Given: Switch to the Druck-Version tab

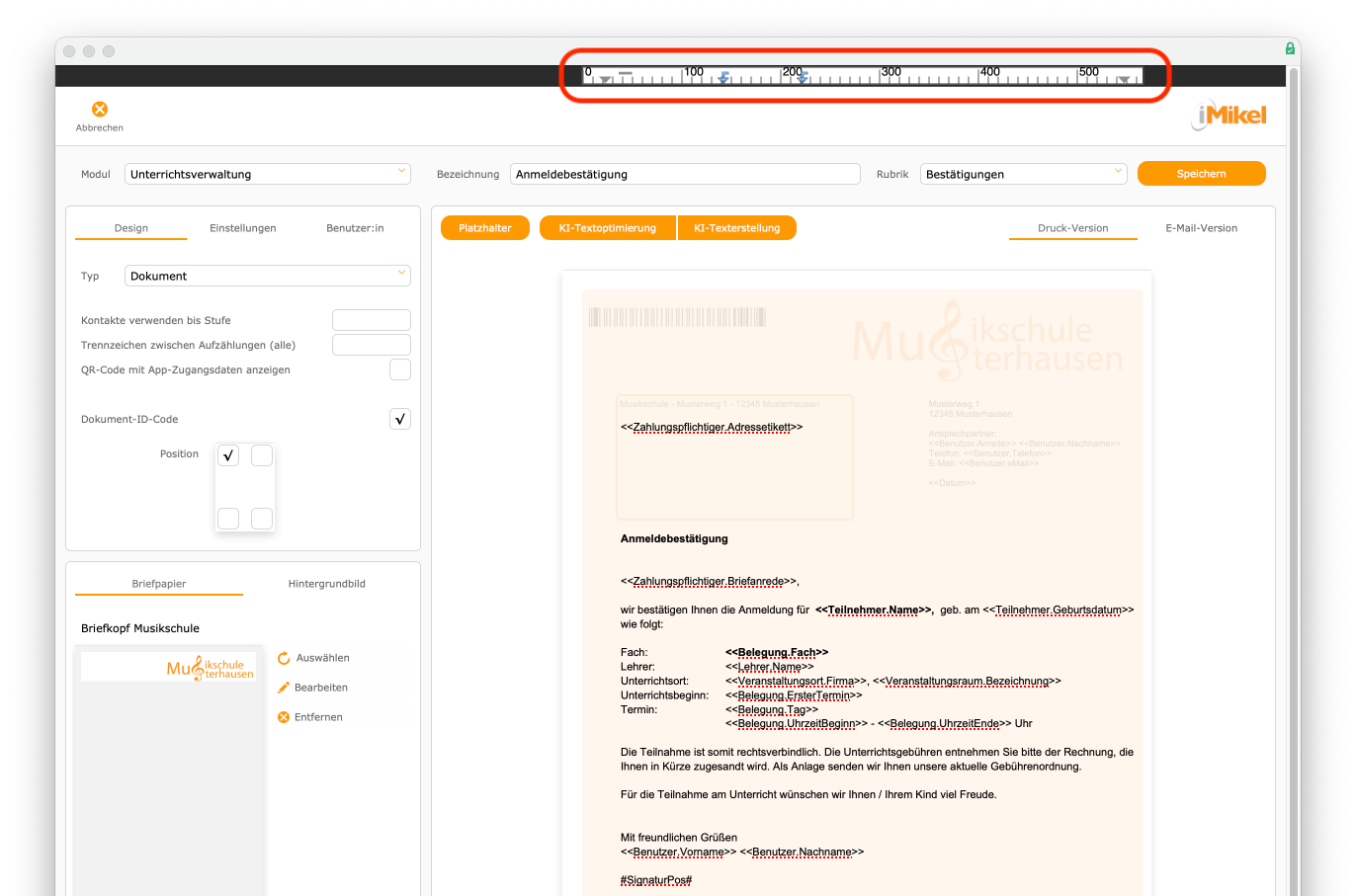Looking at the screenshot, I should tap(1073, 228).
